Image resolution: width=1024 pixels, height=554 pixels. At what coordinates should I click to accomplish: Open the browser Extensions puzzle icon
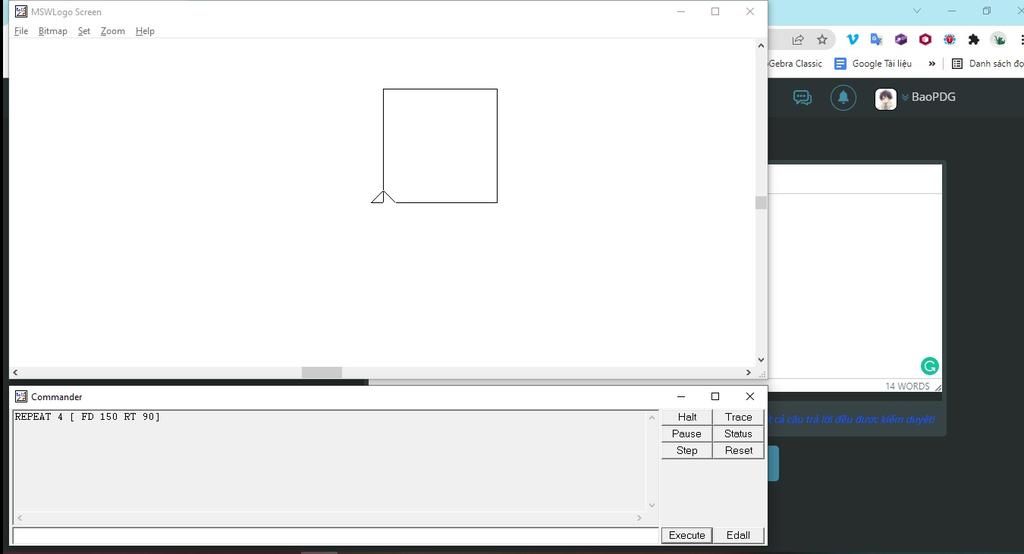pyautogui.click(x=974, y=40)
